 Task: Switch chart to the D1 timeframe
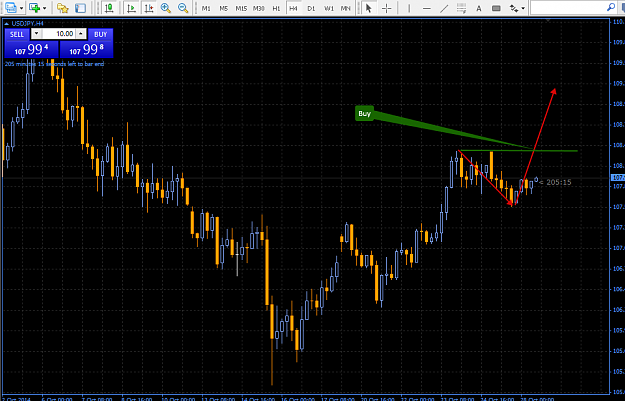[311, 8]
